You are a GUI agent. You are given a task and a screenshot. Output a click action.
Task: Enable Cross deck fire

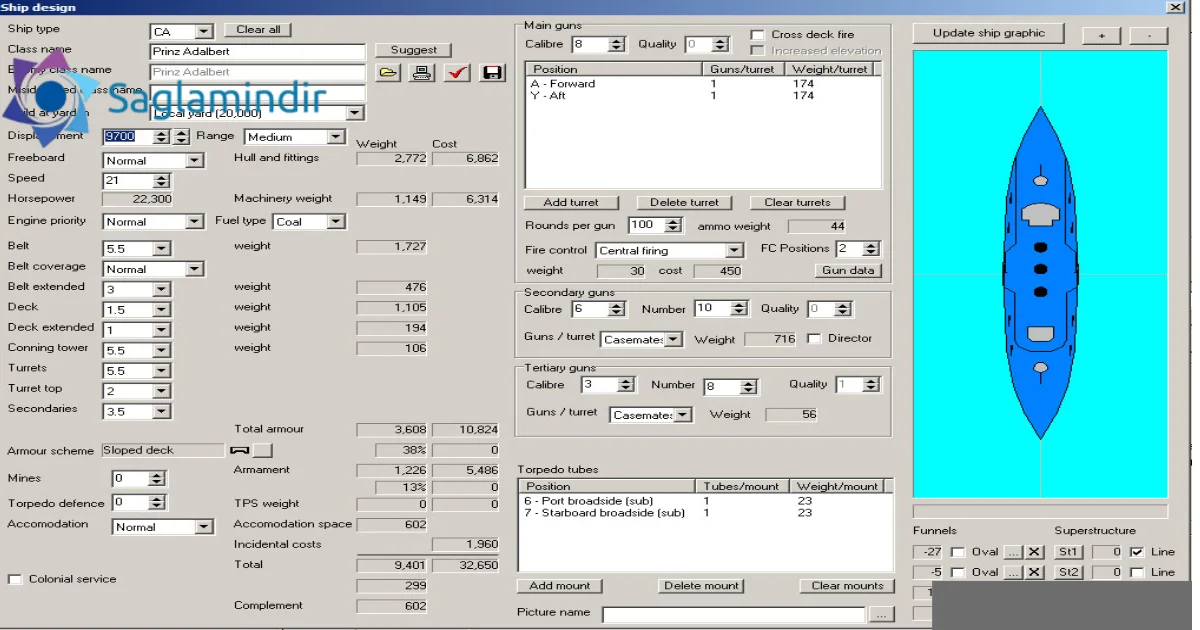tap(757, 35)
